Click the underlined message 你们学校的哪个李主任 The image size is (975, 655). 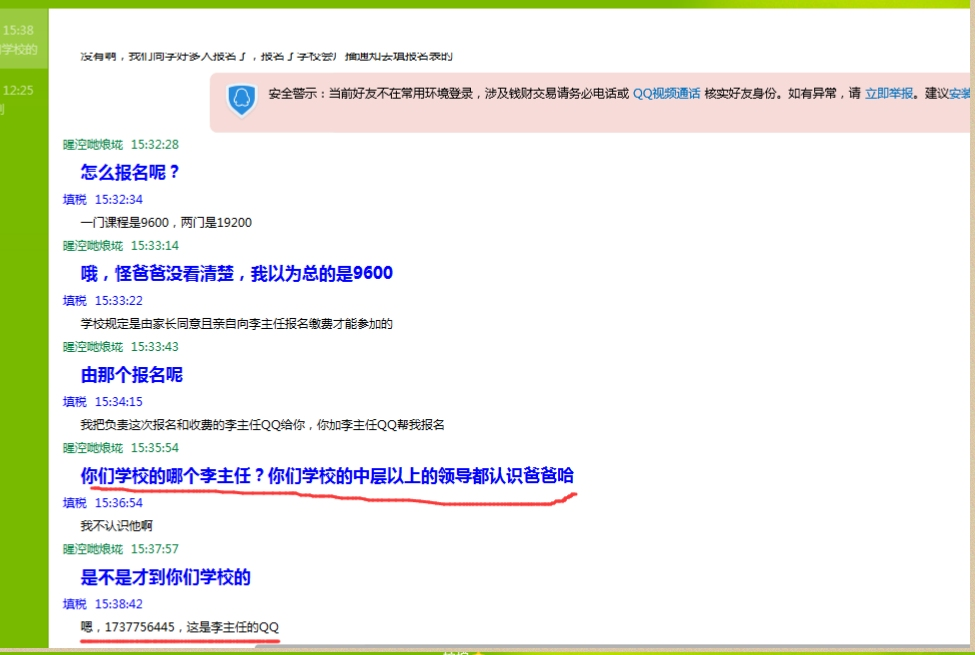click(327, 476)
